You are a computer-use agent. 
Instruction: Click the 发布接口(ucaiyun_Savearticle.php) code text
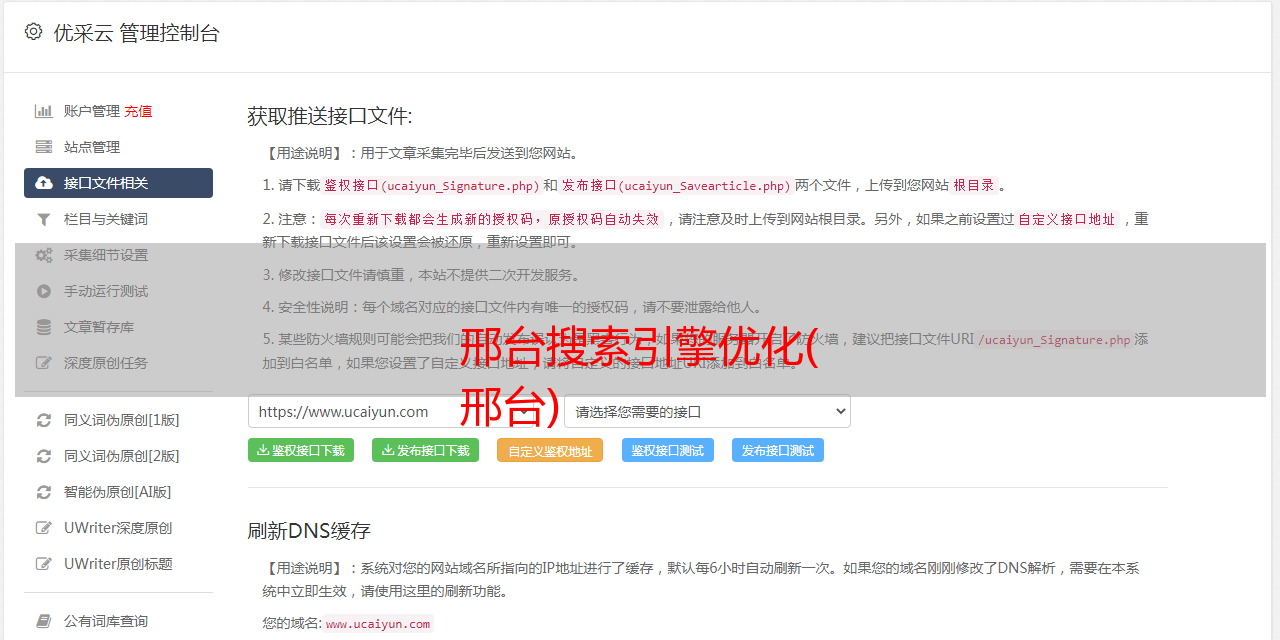coord(677,185)
